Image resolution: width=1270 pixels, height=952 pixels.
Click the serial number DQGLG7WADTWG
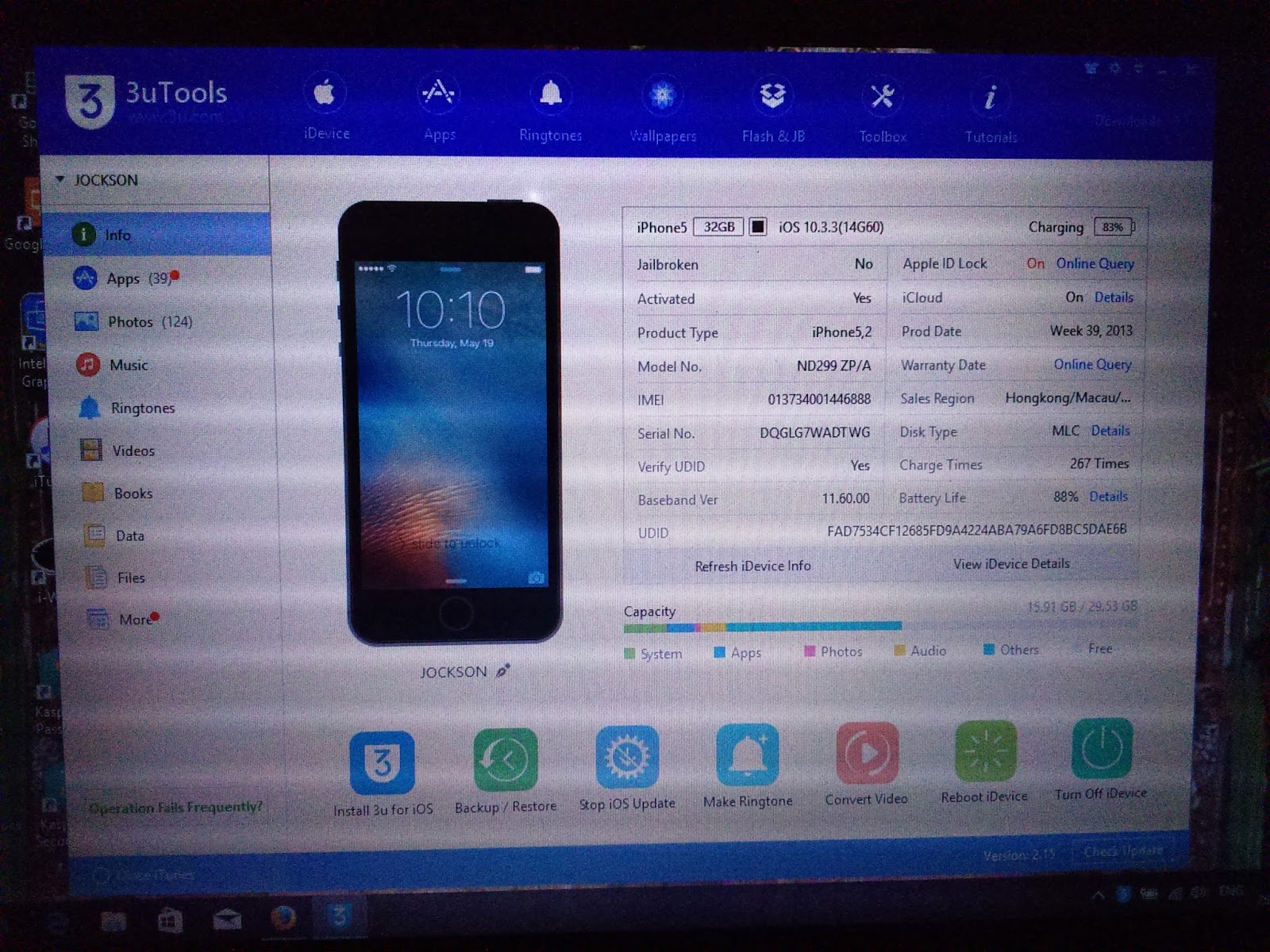point(814,432)
